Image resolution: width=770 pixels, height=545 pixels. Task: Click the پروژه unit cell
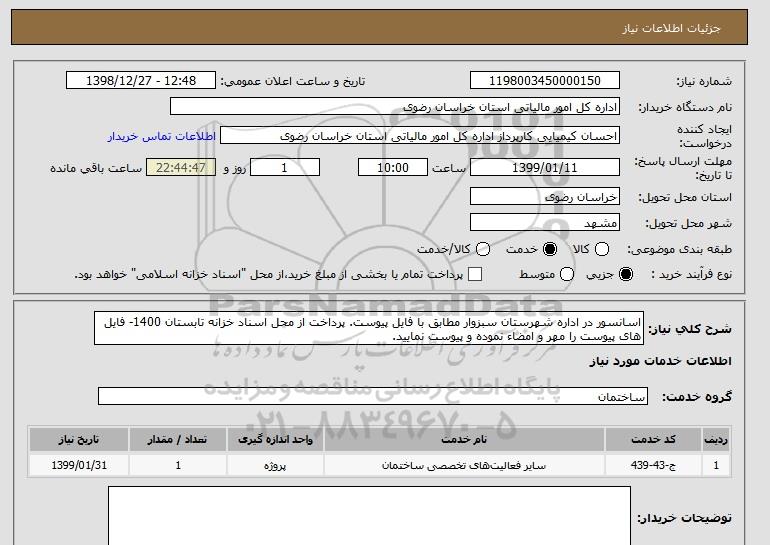pos(275,465)
